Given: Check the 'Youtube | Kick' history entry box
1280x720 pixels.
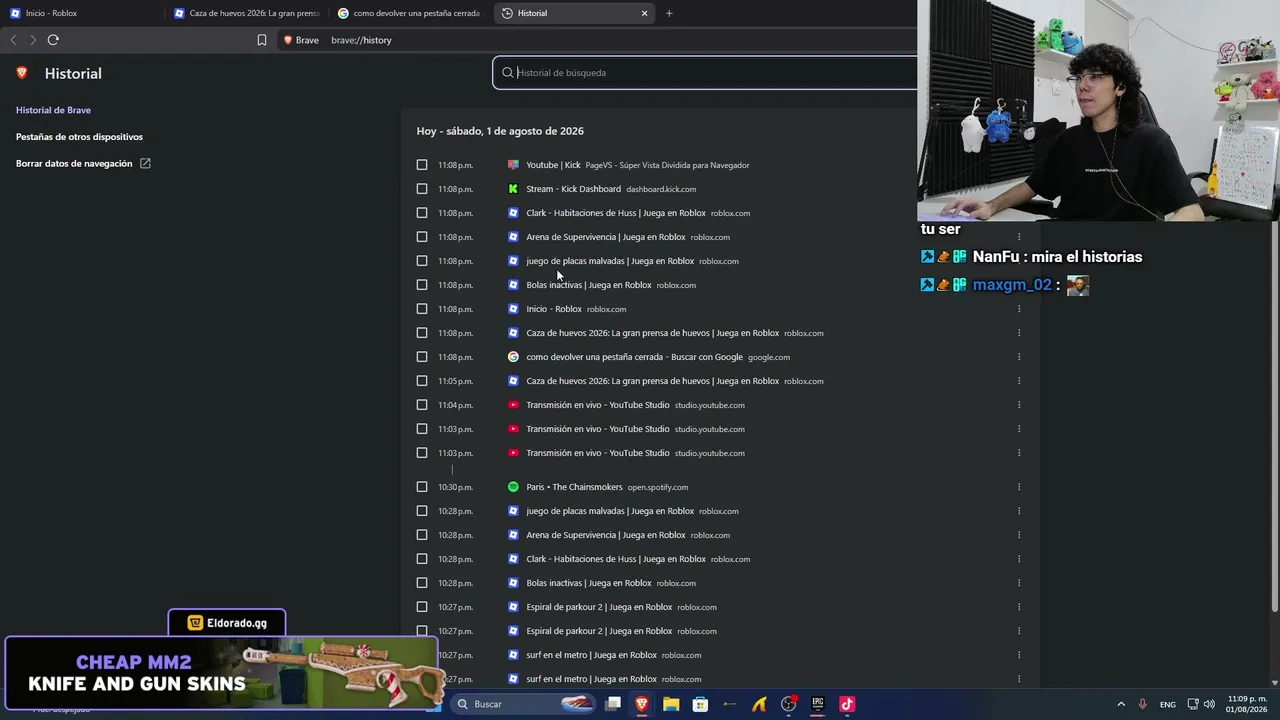Looking at the screenshot, I should (x=422, y=165).
